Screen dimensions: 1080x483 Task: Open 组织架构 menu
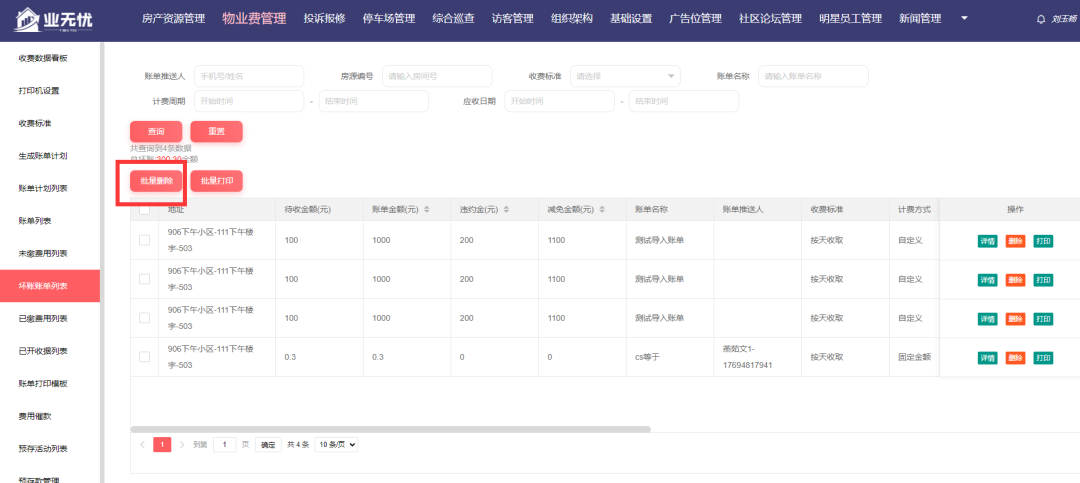coord(572,19)
